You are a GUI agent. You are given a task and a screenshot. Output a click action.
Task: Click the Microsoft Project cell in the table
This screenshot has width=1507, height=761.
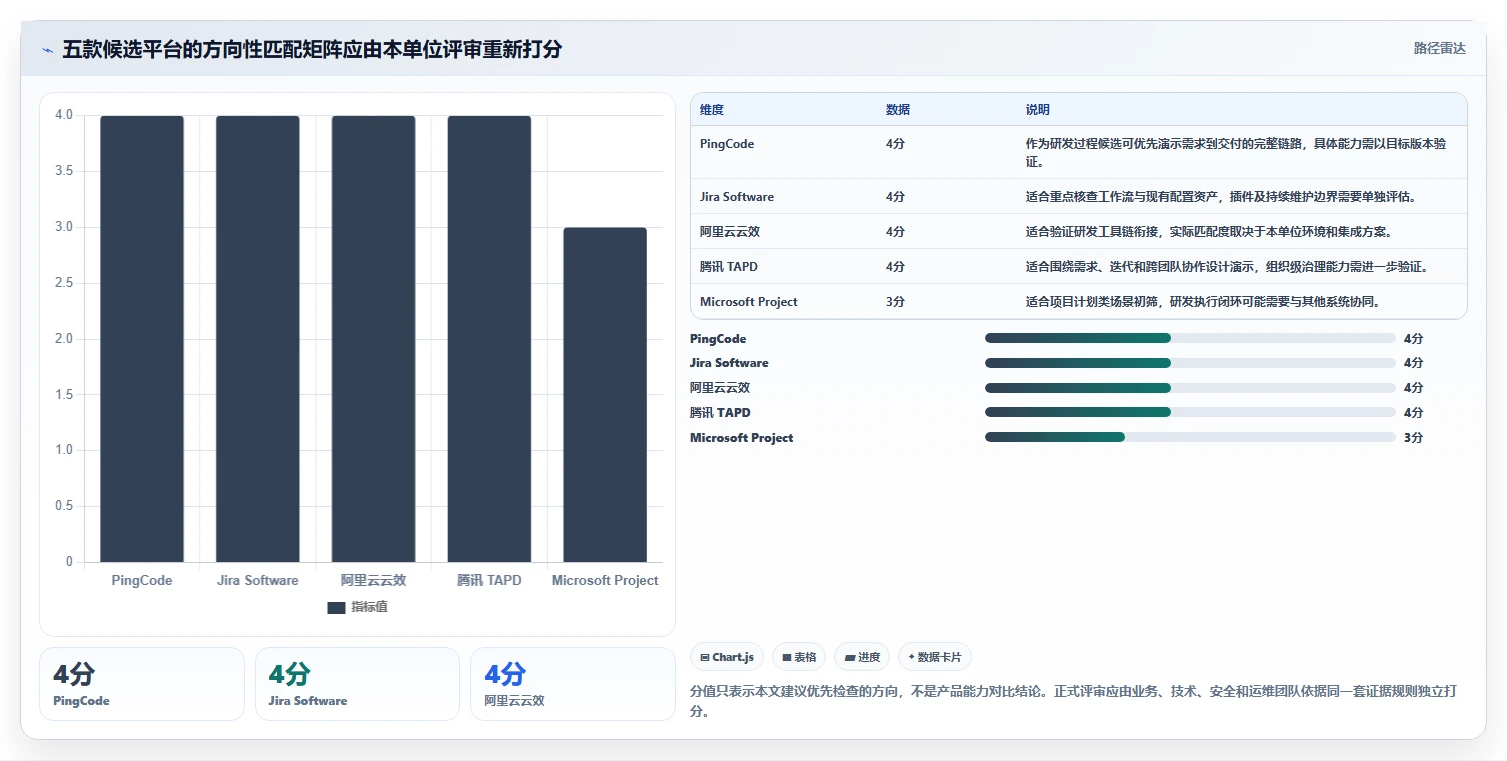point(749,302)
